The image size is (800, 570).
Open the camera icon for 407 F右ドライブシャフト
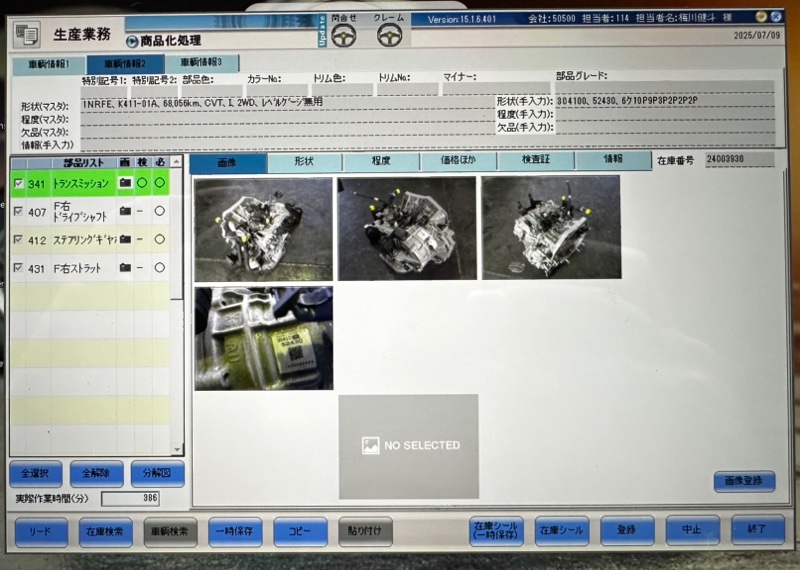point(125,211)
